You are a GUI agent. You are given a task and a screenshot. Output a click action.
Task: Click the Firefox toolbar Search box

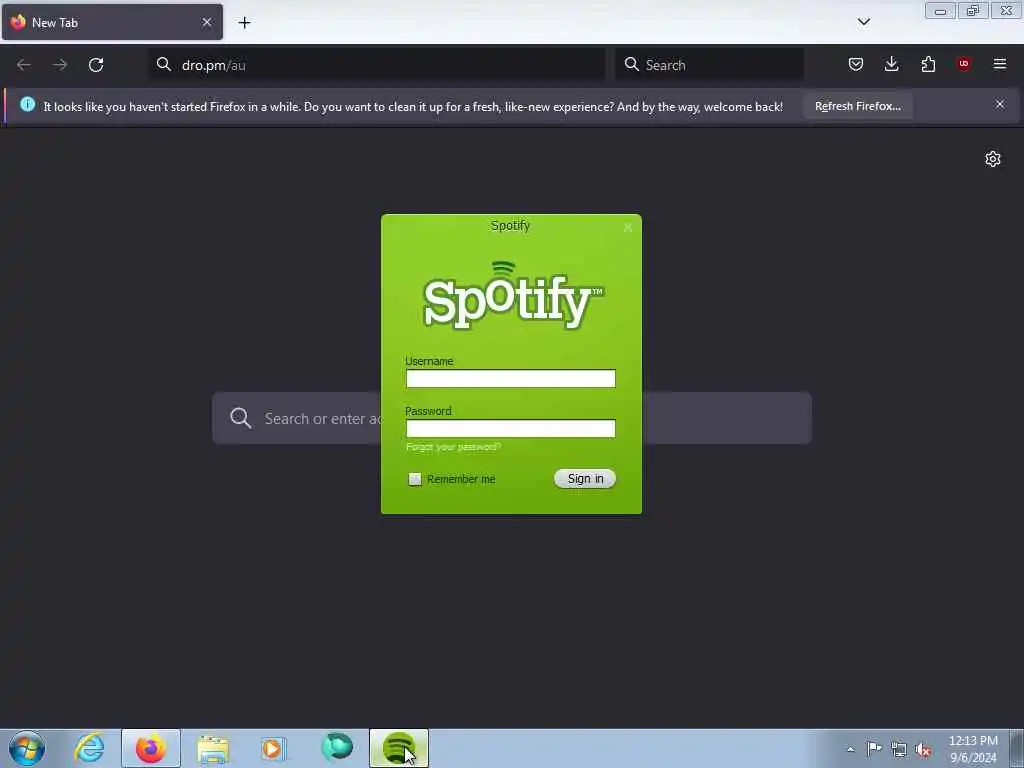click(x=709, y=65)
